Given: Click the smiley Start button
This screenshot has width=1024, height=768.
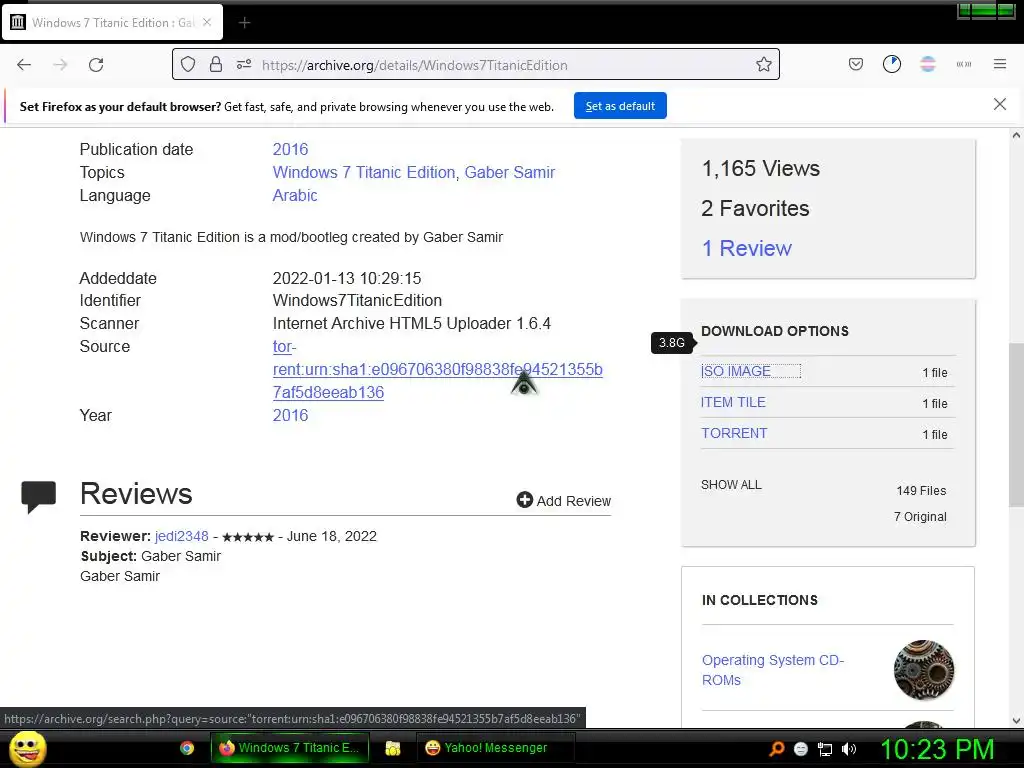Looking at the screenshot, I should [28, 748].
